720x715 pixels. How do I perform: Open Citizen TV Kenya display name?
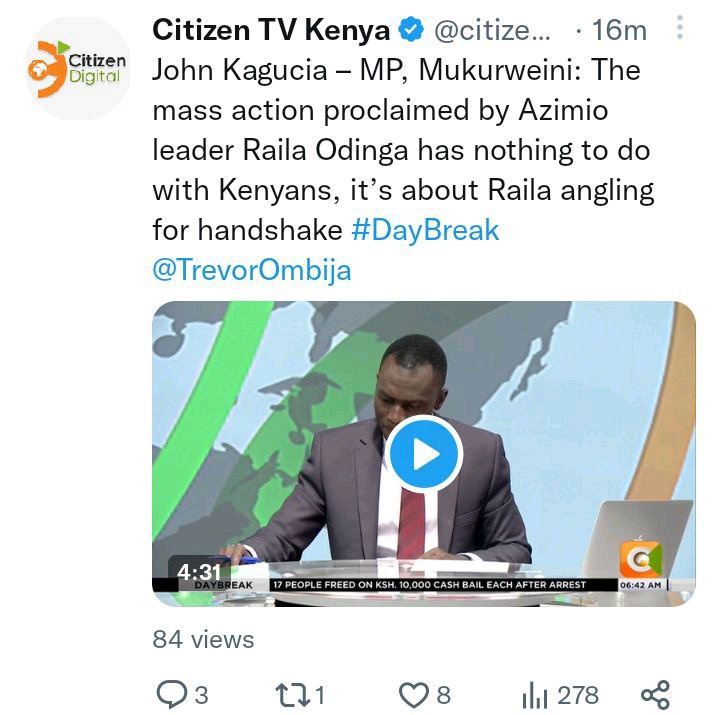tap(271, 30)
